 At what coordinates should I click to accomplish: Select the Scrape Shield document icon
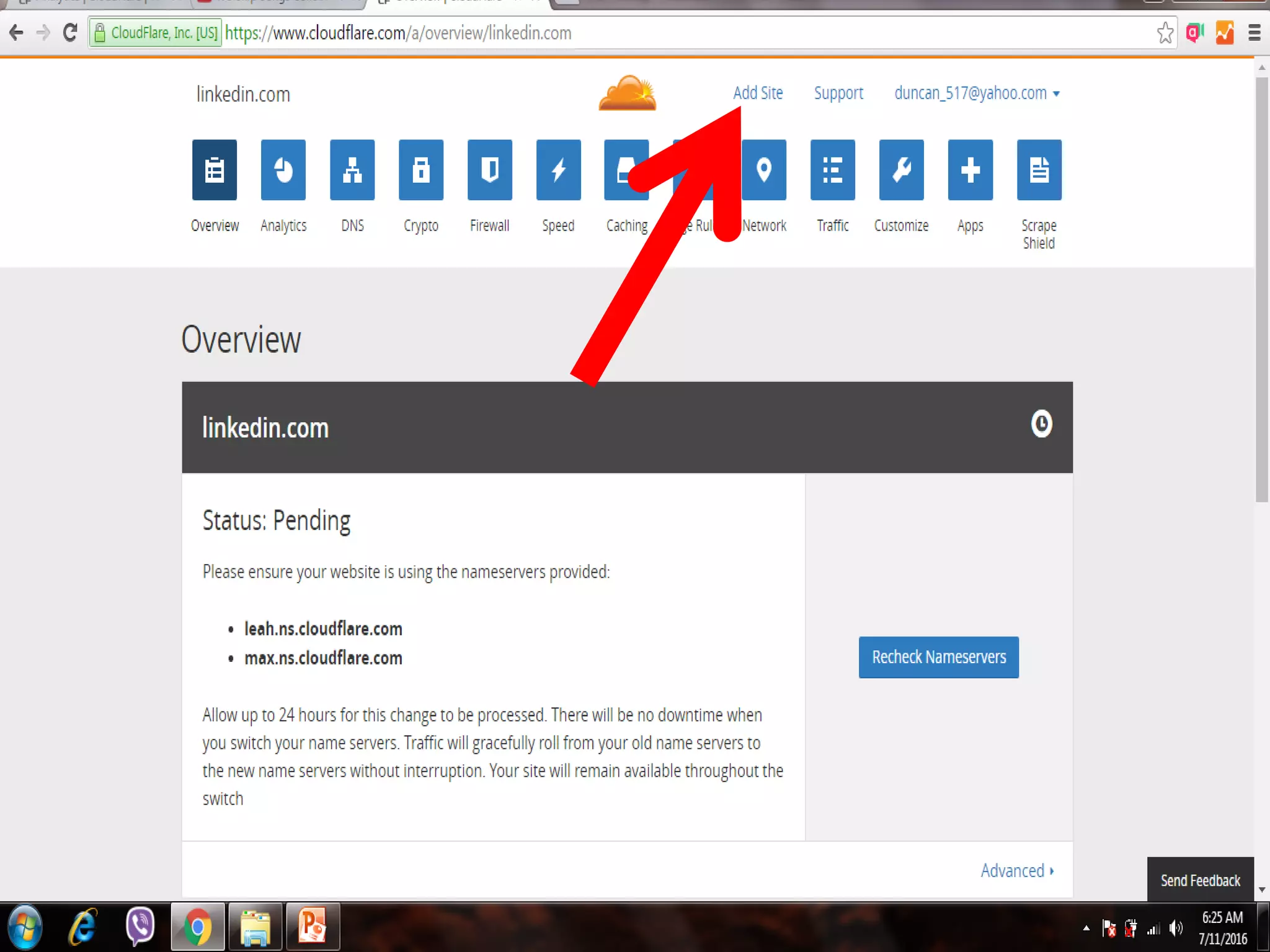[x=1039, y=170]
